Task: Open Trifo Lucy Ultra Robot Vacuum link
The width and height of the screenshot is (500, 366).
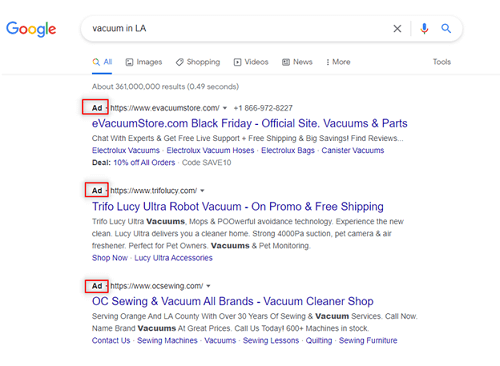Action: point(238,206)
